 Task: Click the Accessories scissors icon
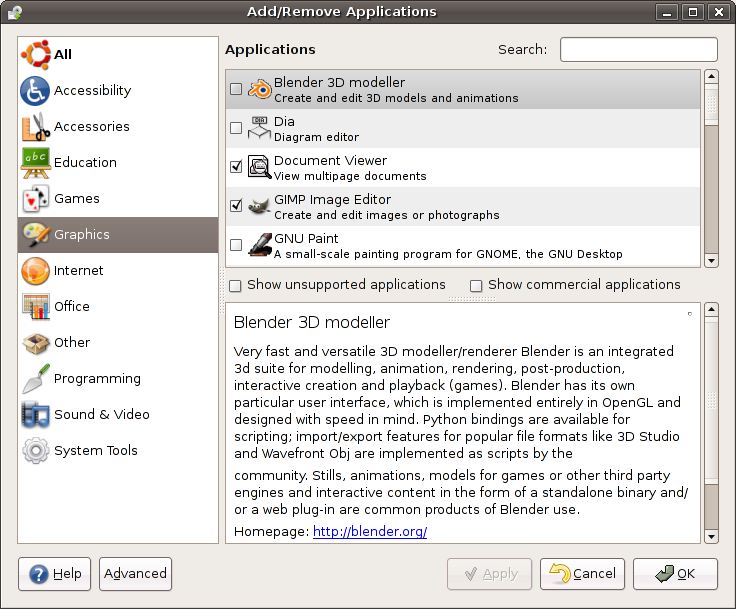[x=35, y=127]
